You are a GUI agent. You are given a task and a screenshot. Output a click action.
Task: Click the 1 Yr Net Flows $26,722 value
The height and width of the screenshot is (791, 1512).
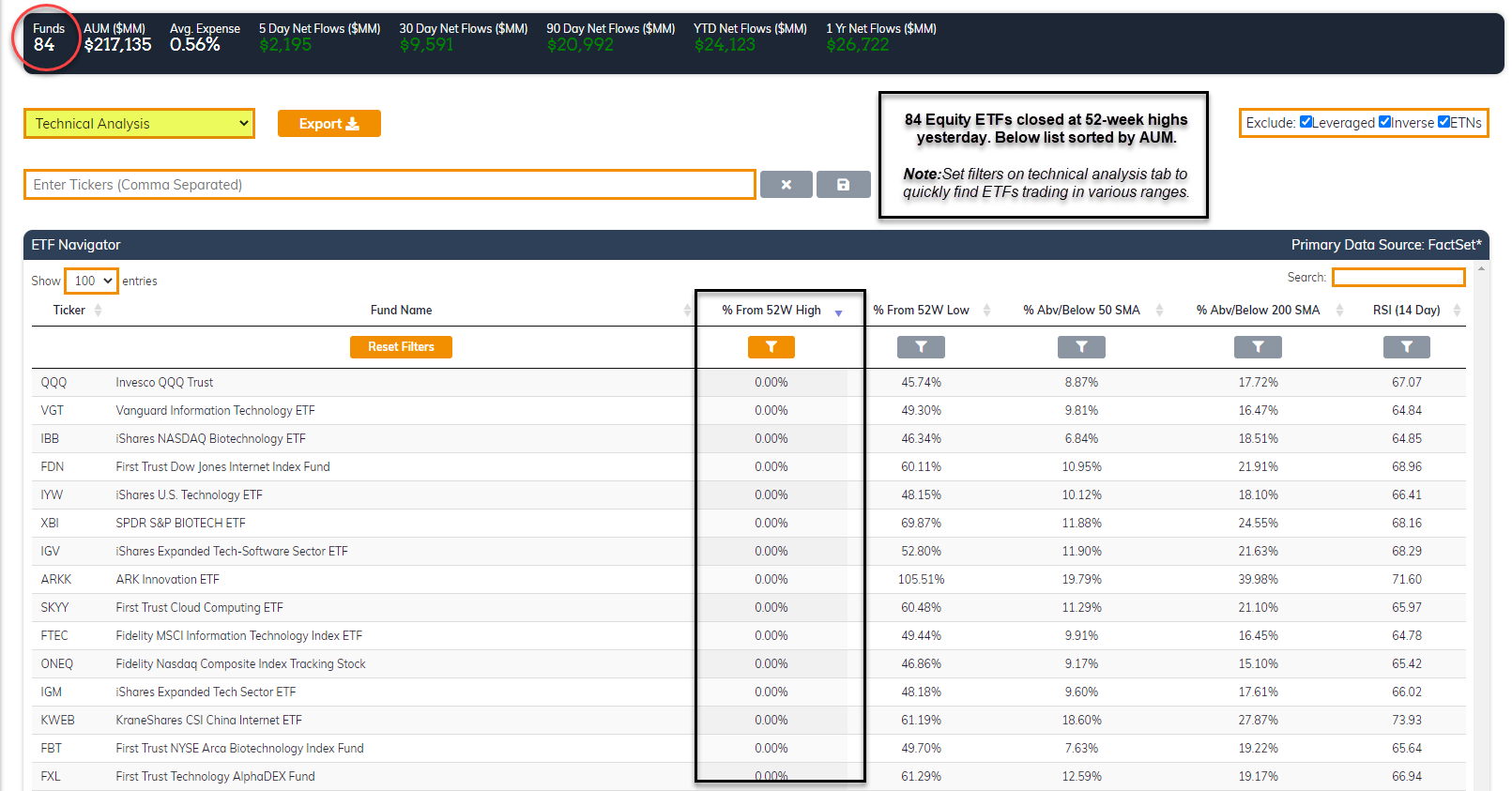click(857, 45)
